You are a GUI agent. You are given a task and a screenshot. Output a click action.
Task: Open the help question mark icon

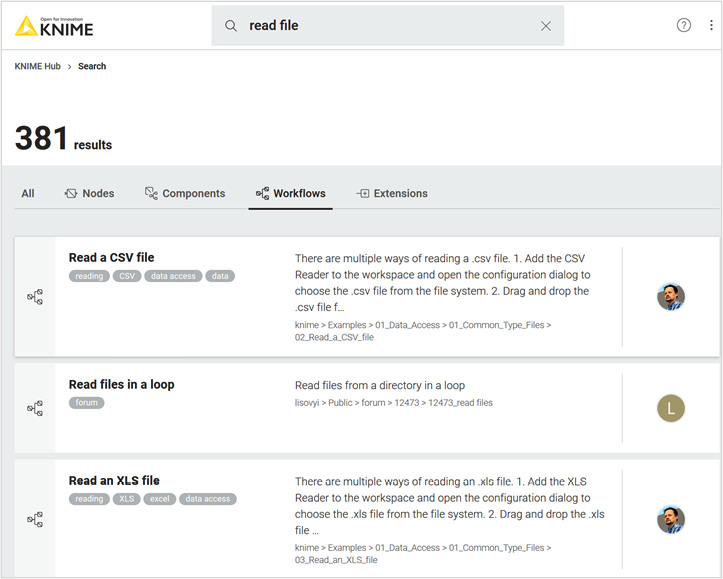coord(683,25)
